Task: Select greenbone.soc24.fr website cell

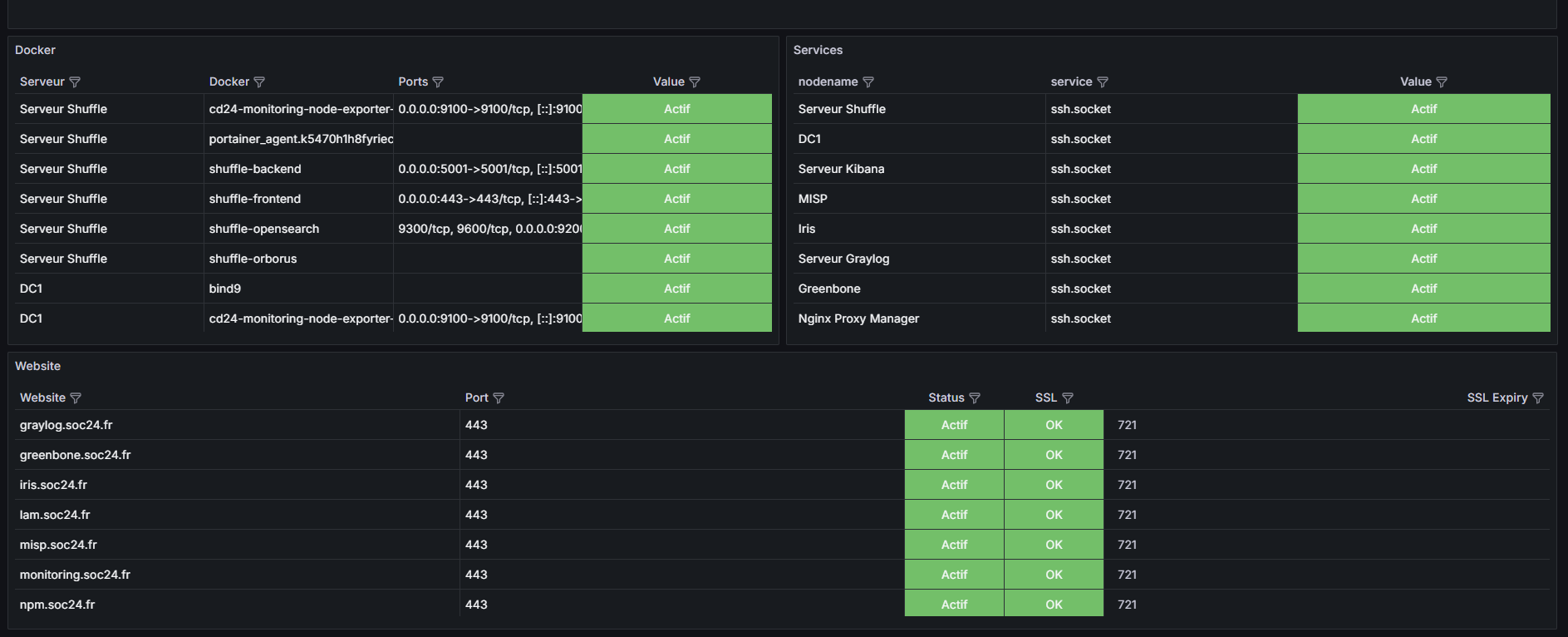Action: coord(237,455)
